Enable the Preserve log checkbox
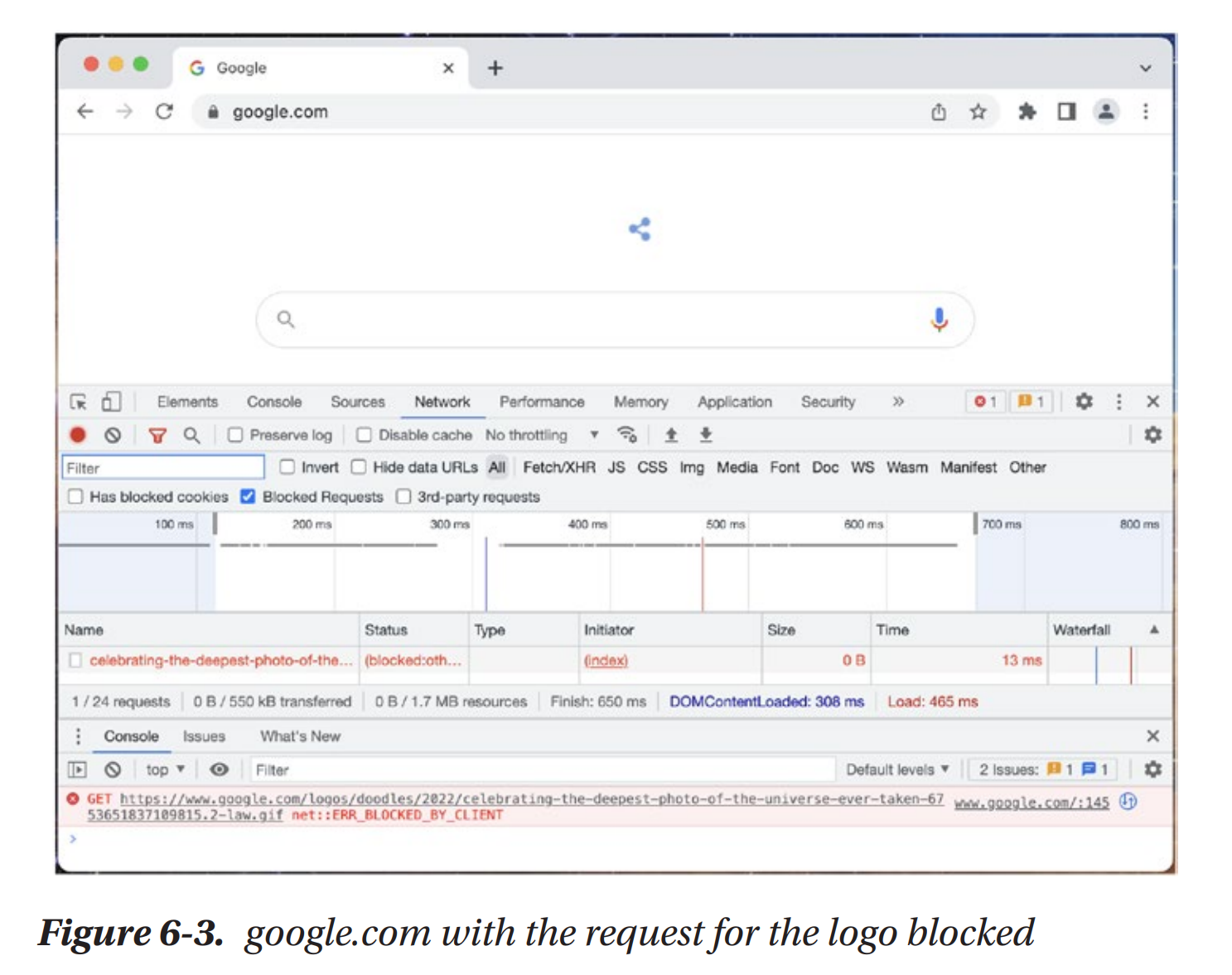 236,435
